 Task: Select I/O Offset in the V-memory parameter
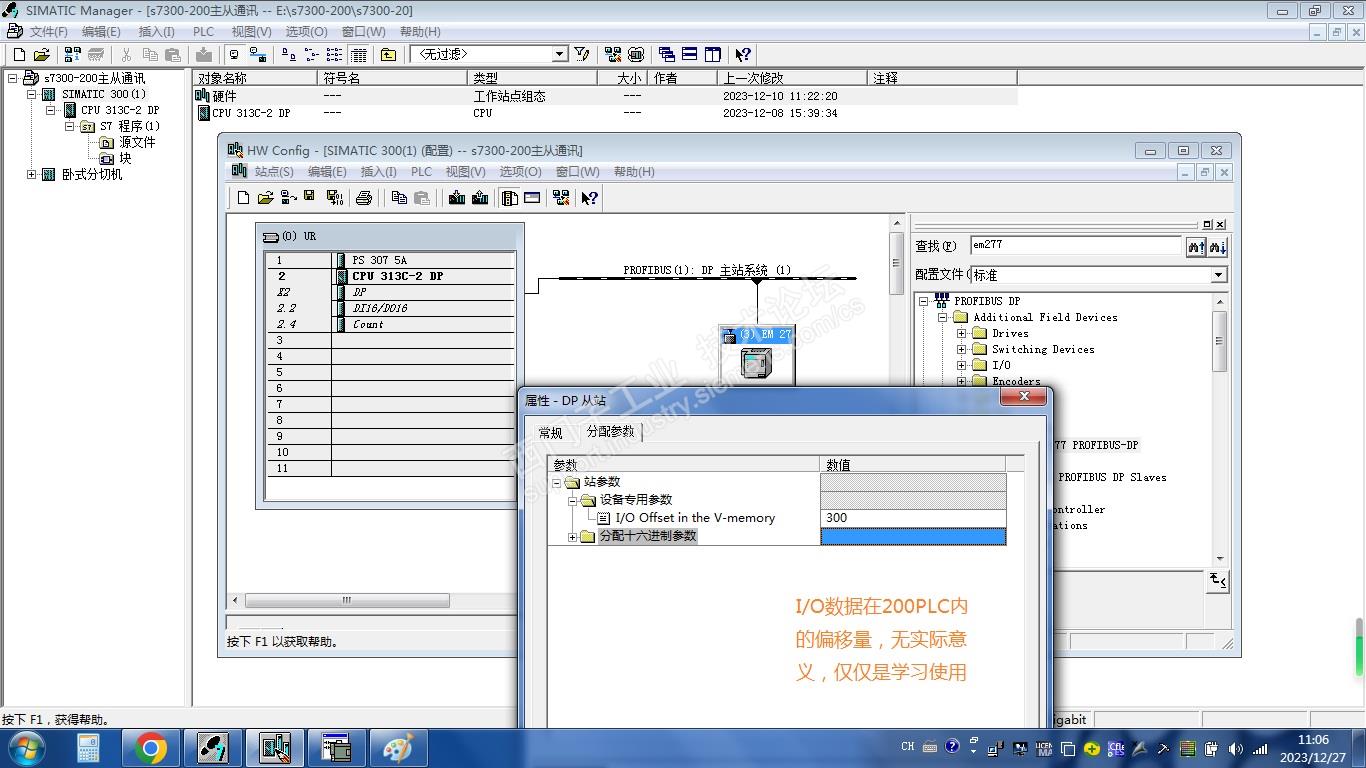click(x=695, y=518)
